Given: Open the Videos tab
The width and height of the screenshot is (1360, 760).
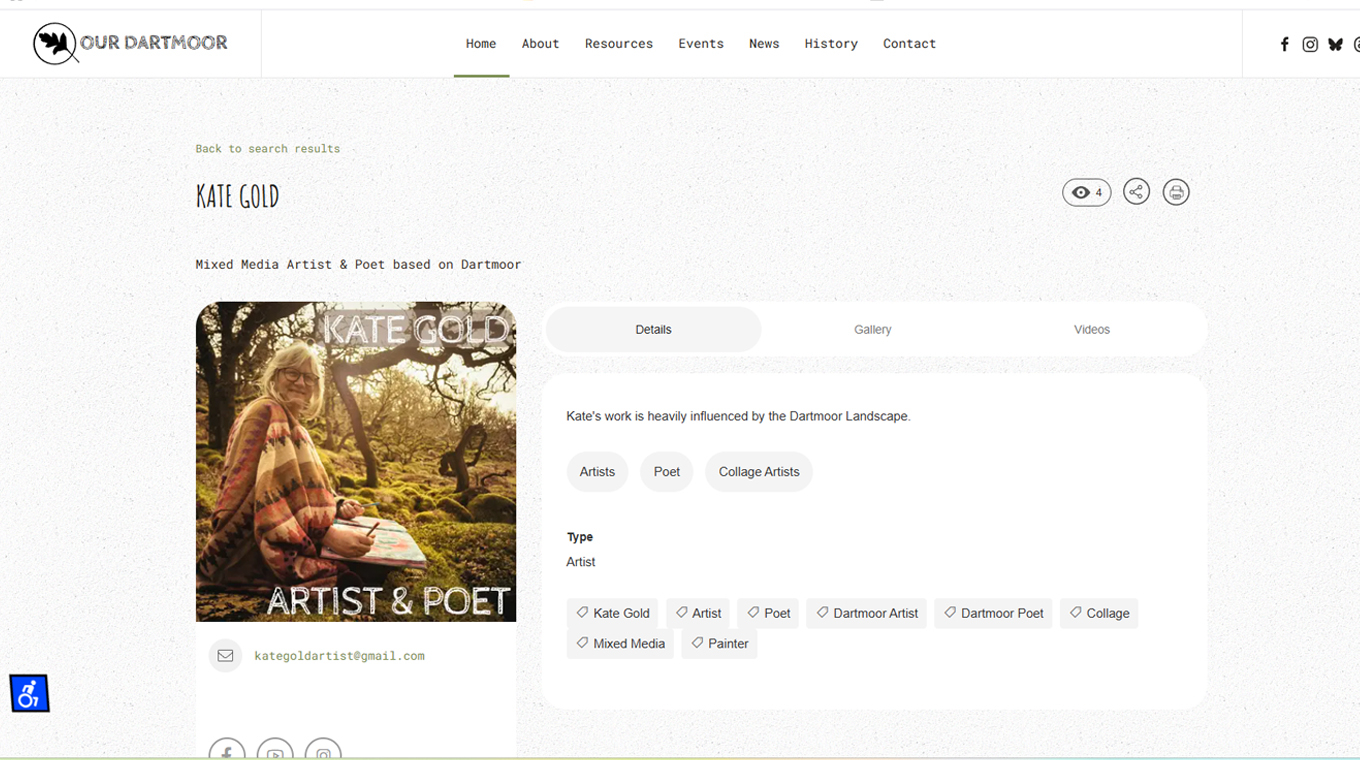Looking at the screenshot, I should pos(1091,329).
